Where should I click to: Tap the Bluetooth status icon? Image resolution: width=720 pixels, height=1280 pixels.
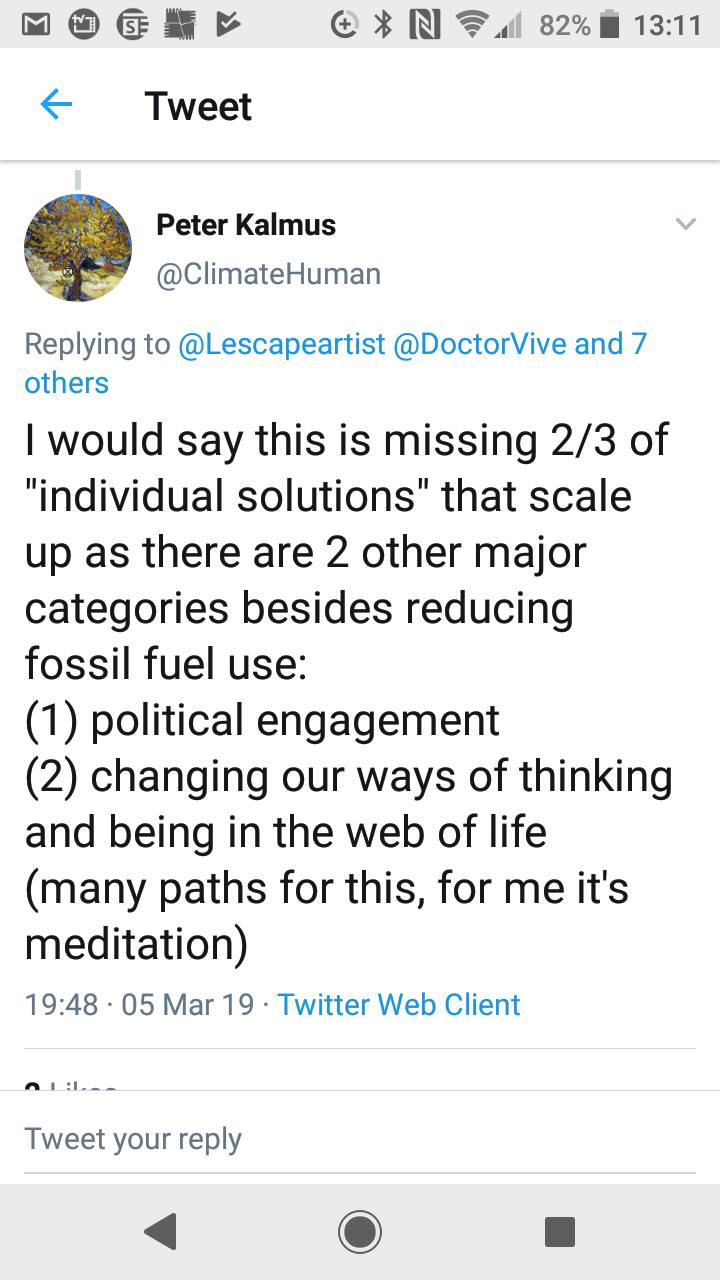(382, 25)
